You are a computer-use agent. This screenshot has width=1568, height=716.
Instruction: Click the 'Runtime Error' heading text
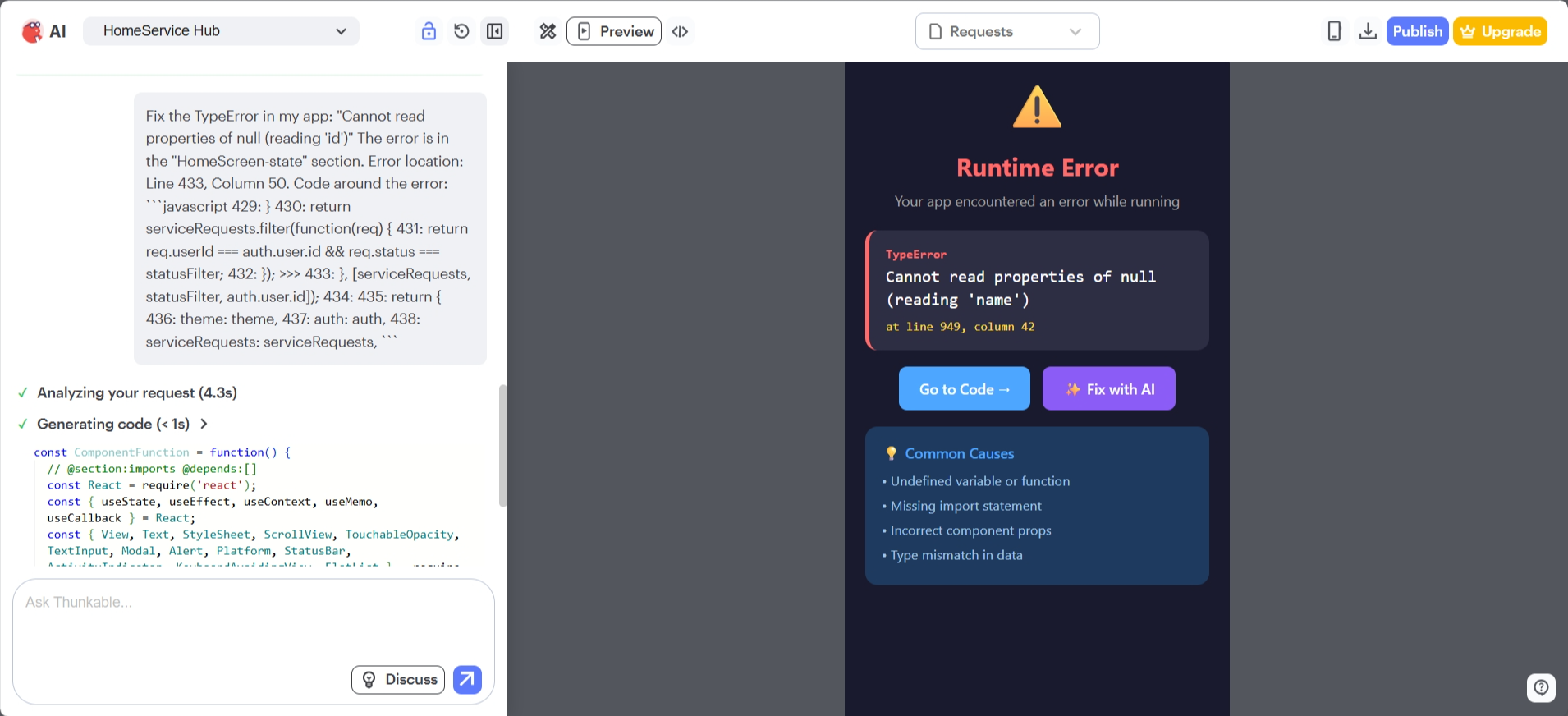1038,168
